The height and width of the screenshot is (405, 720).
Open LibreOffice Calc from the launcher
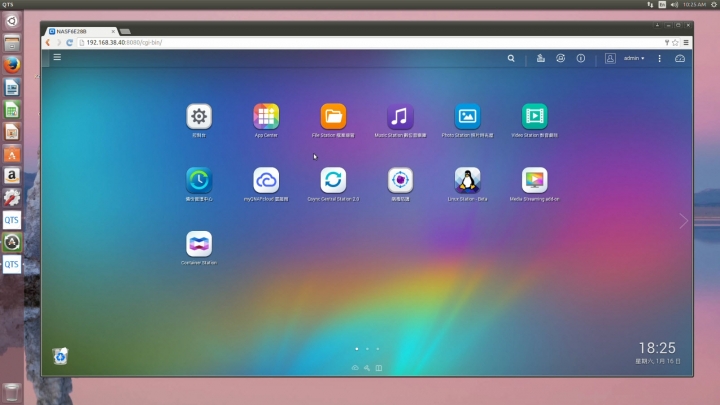[12, 110]
